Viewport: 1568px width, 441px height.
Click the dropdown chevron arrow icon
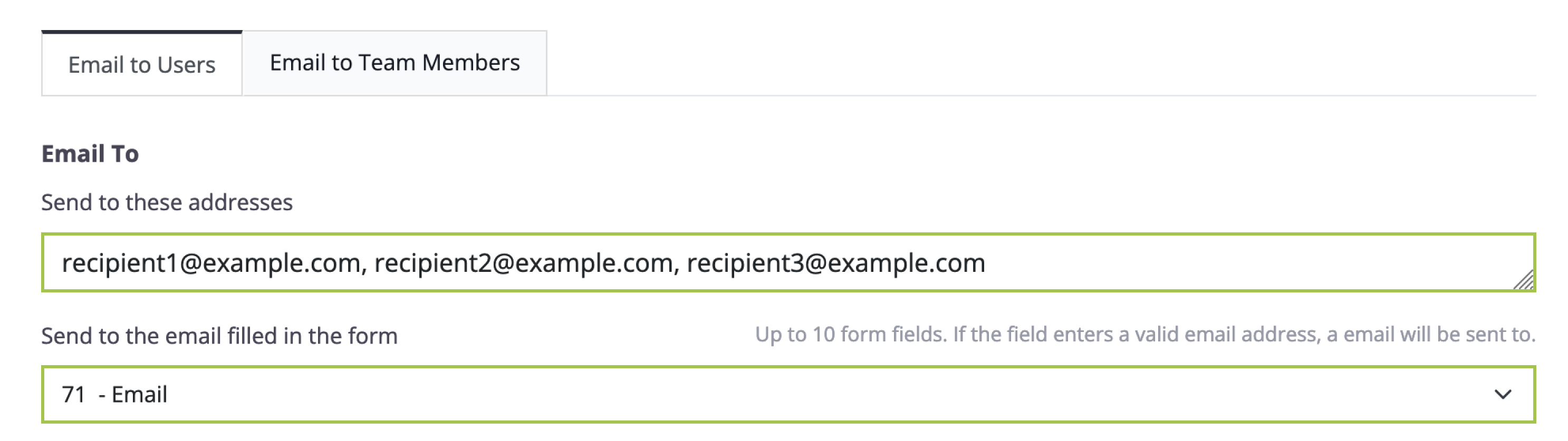click(1502, 395)
